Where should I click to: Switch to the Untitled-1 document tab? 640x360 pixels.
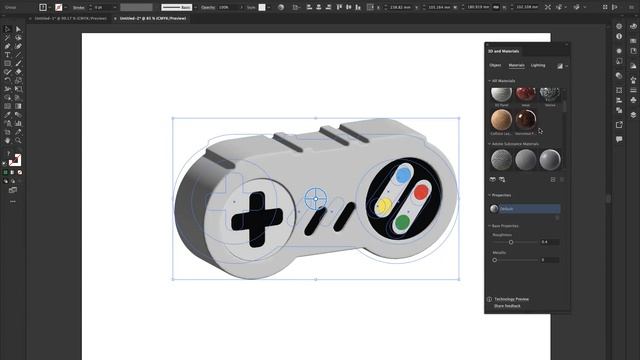point(70,18)
